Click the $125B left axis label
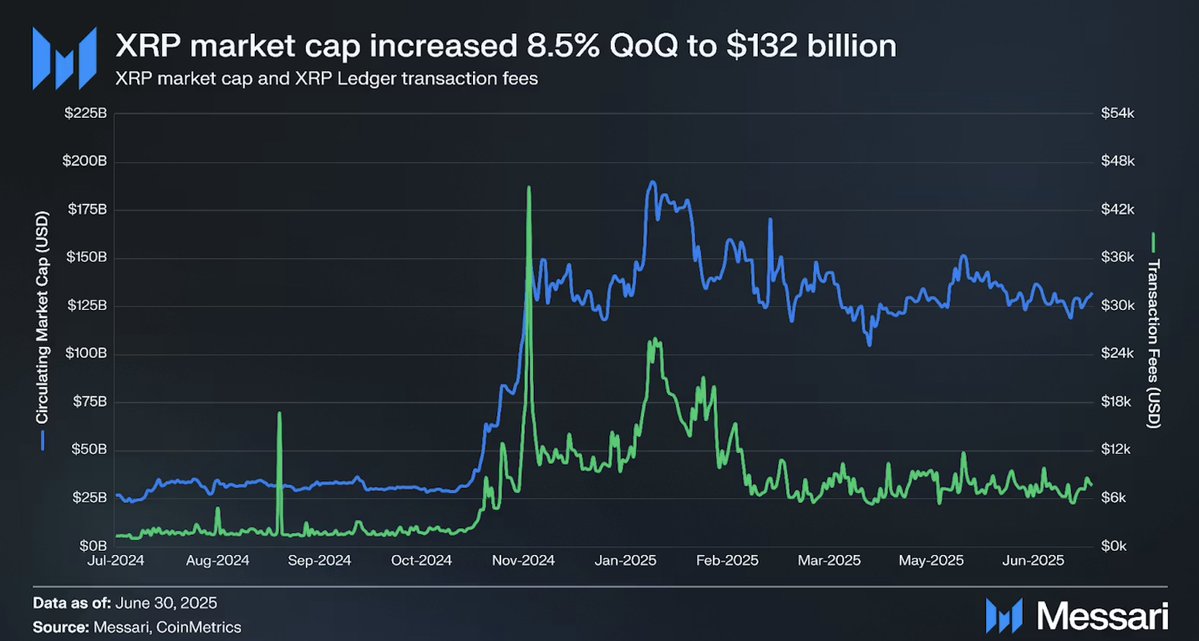The height and width of the screenshot is (641, 1199). 86,306
